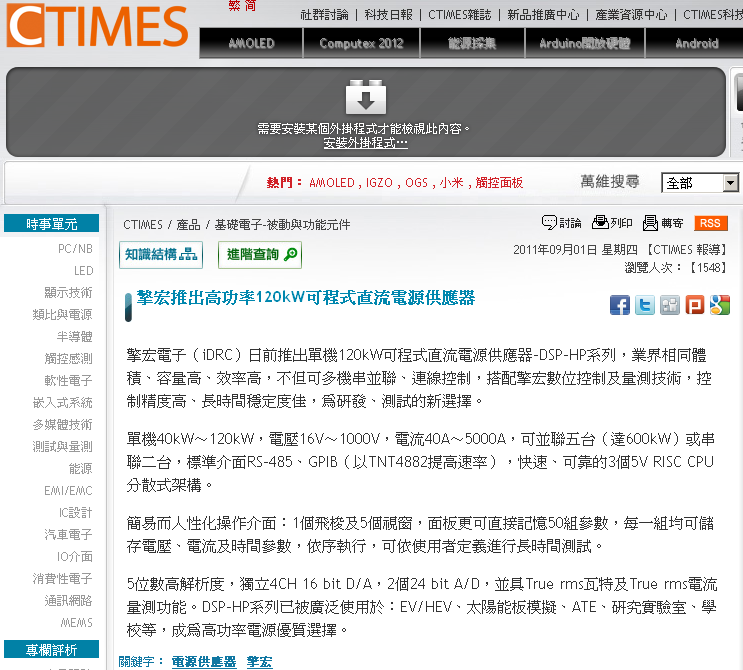Click the 進階查詢 search button
The height and width of the screenshot is (670, 743).
click(260, 255)
